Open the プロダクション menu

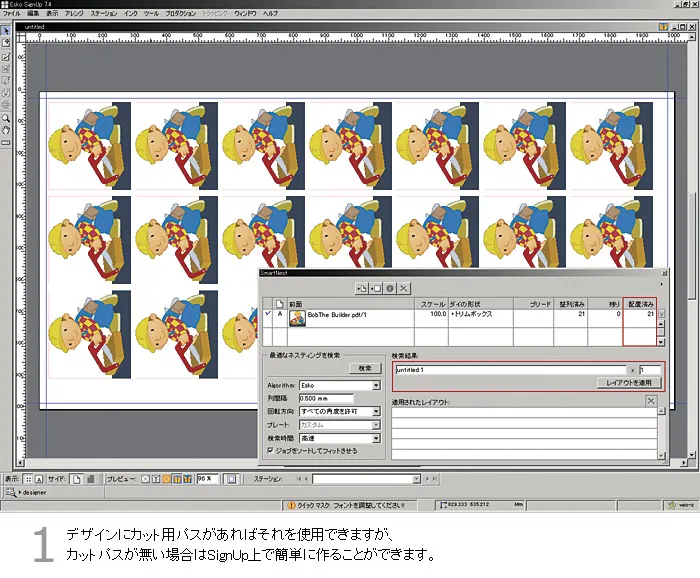(x=180, y=14)
